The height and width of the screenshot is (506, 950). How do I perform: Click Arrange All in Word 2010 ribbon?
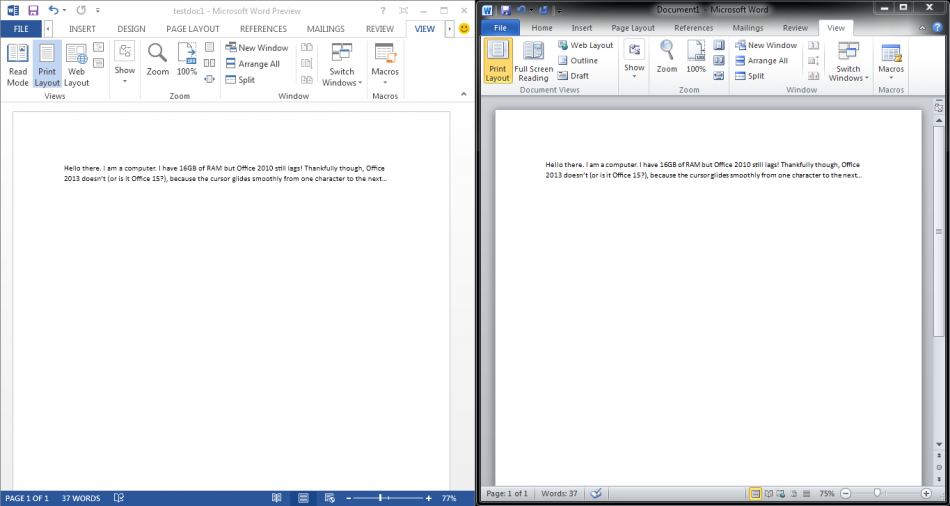pos(762,61)
